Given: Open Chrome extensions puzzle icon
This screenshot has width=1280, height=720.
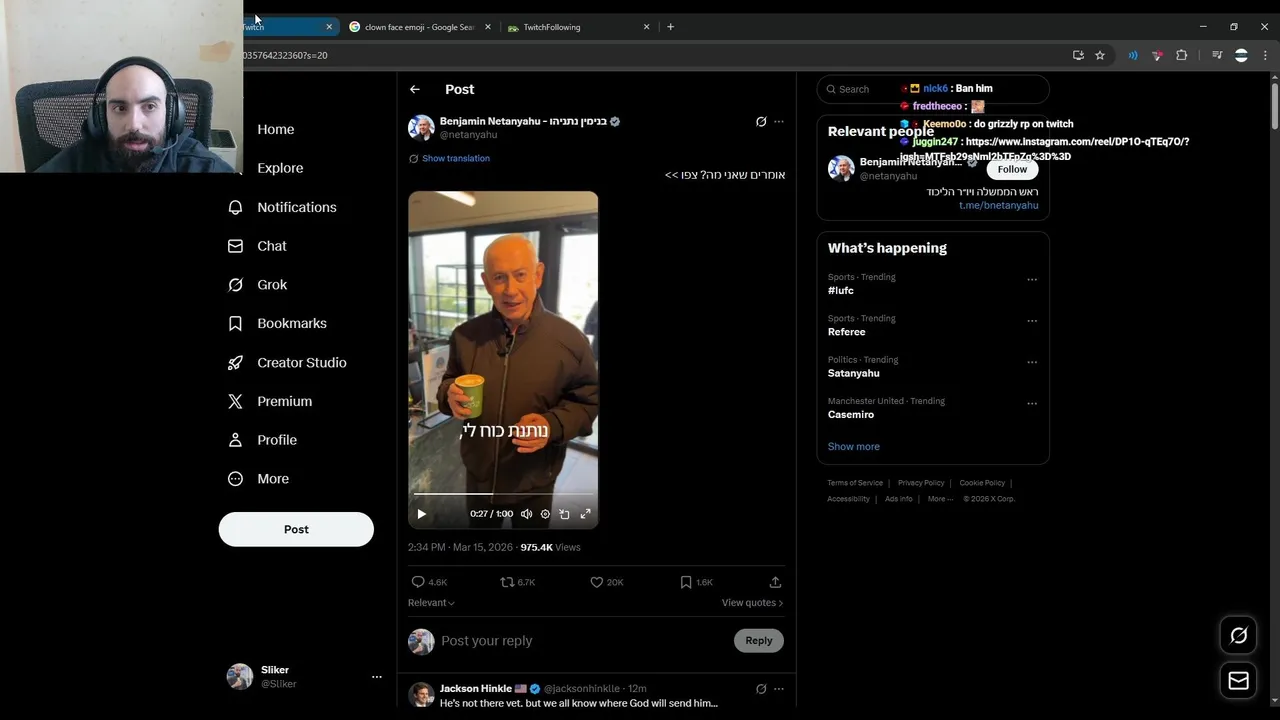Looking at the screenshot, I should point(1181,55).
